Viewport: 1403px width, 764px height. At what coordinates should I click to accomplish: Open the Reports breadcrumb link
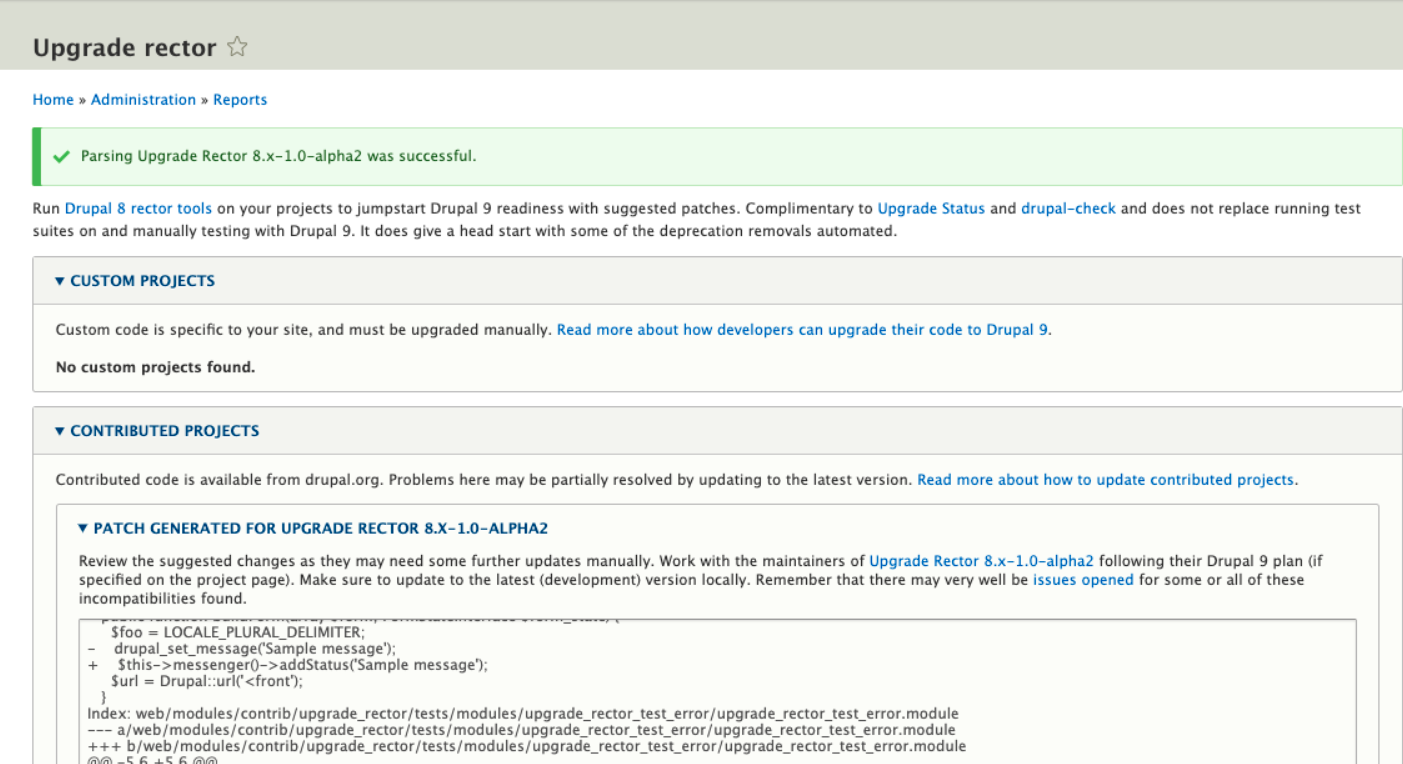pyautogui.click(x=240, y=99)
